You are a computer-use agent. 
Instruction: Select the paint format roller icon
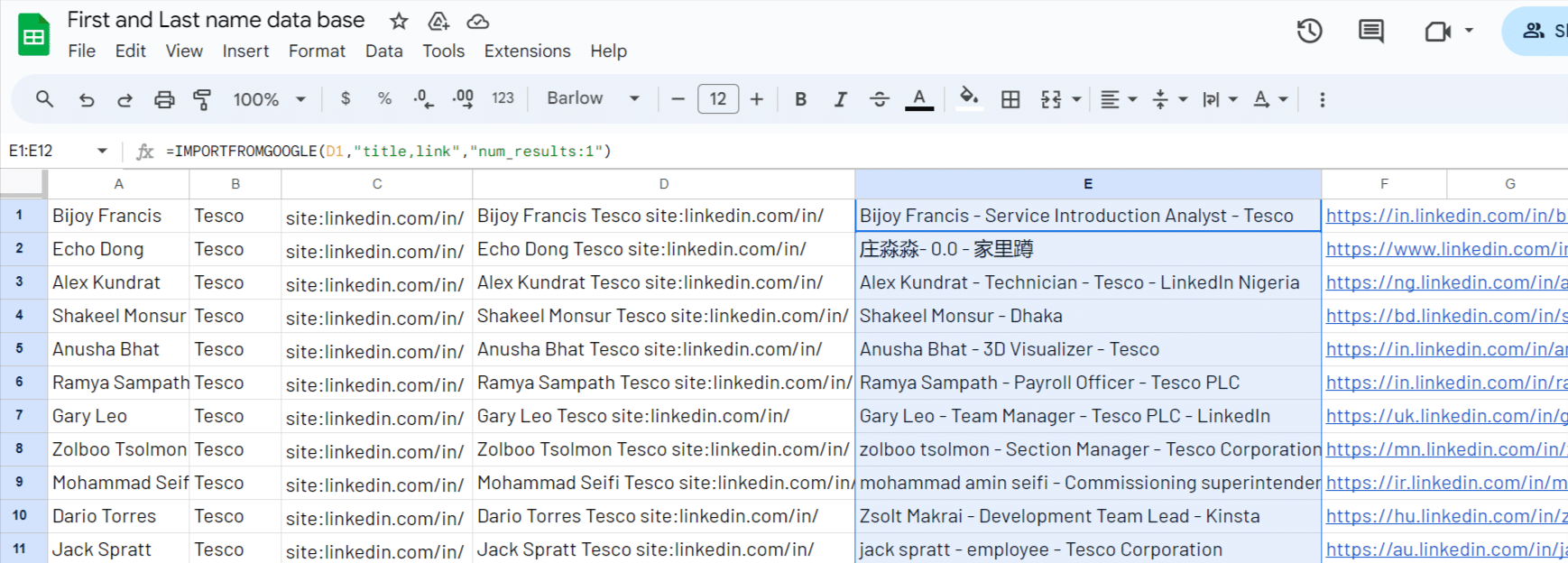202,99
